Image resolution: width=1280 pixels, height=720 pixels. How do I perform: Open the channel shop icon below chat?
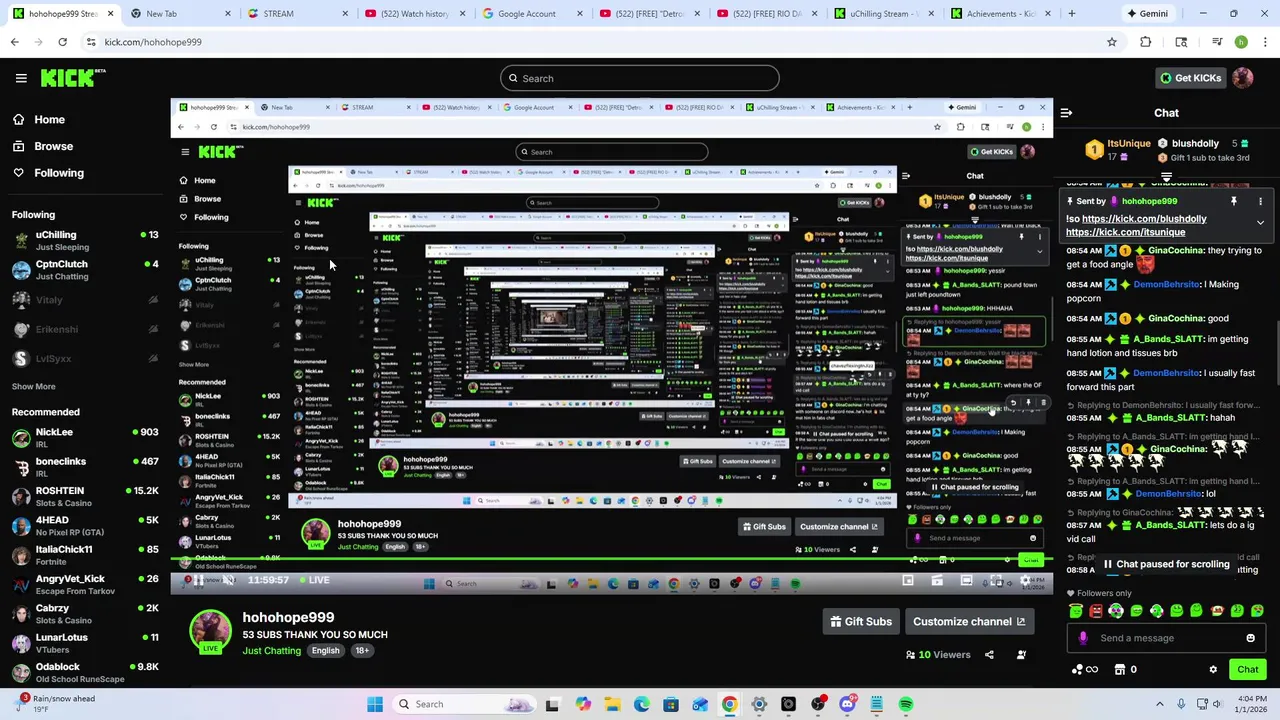[x=1120, y=670]
